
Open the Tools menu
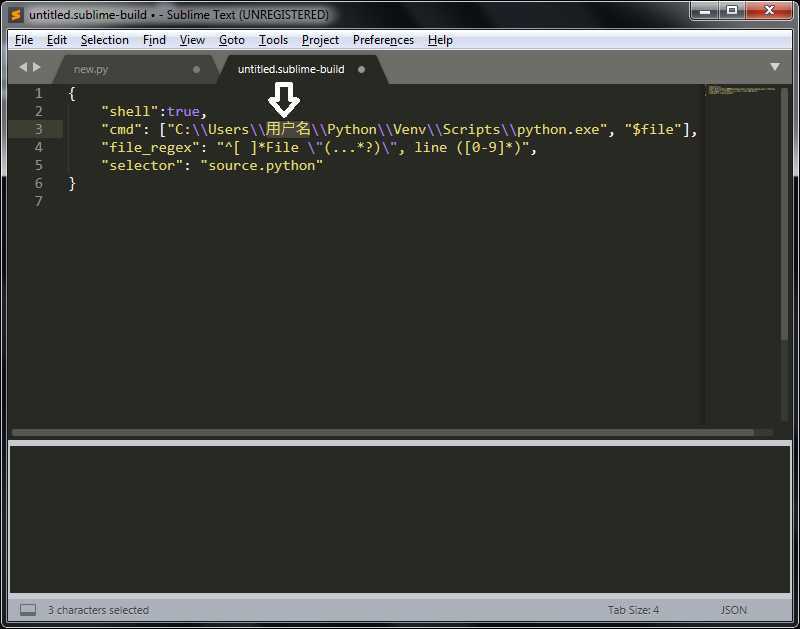273,40
